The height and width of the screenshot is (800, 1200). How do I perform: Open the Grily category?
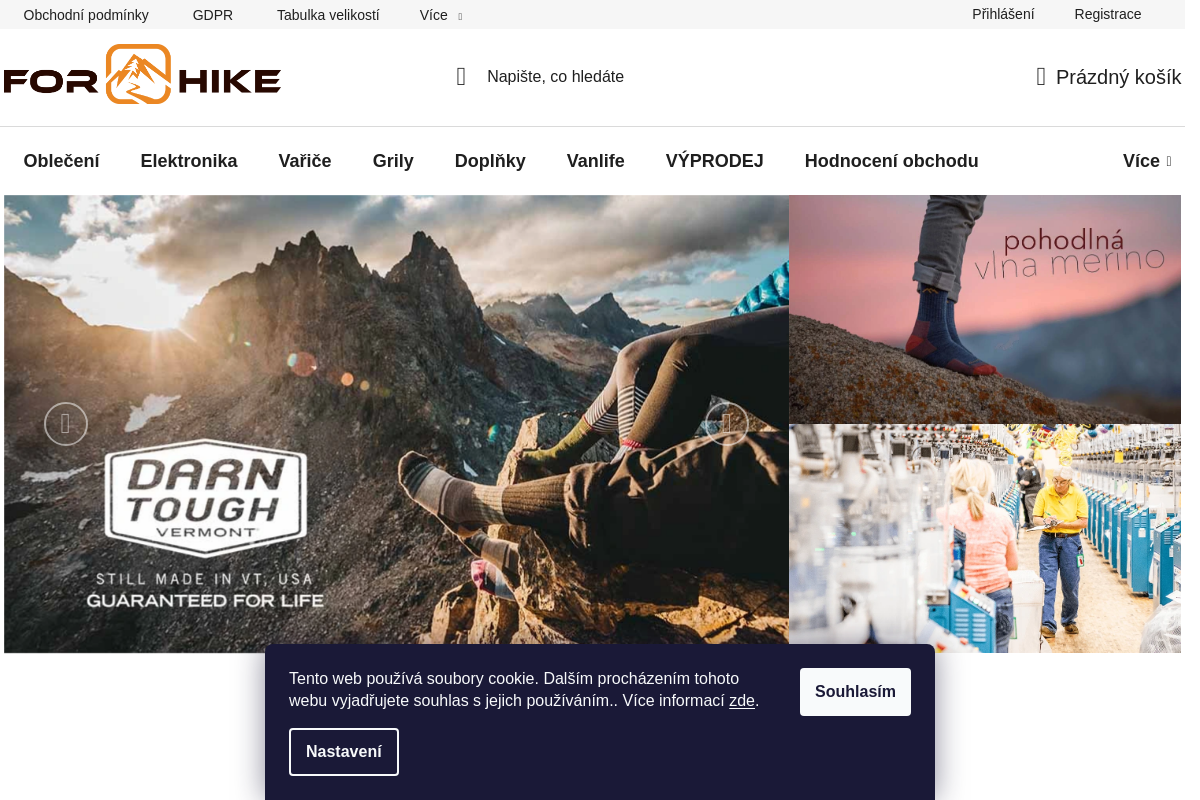393,161
